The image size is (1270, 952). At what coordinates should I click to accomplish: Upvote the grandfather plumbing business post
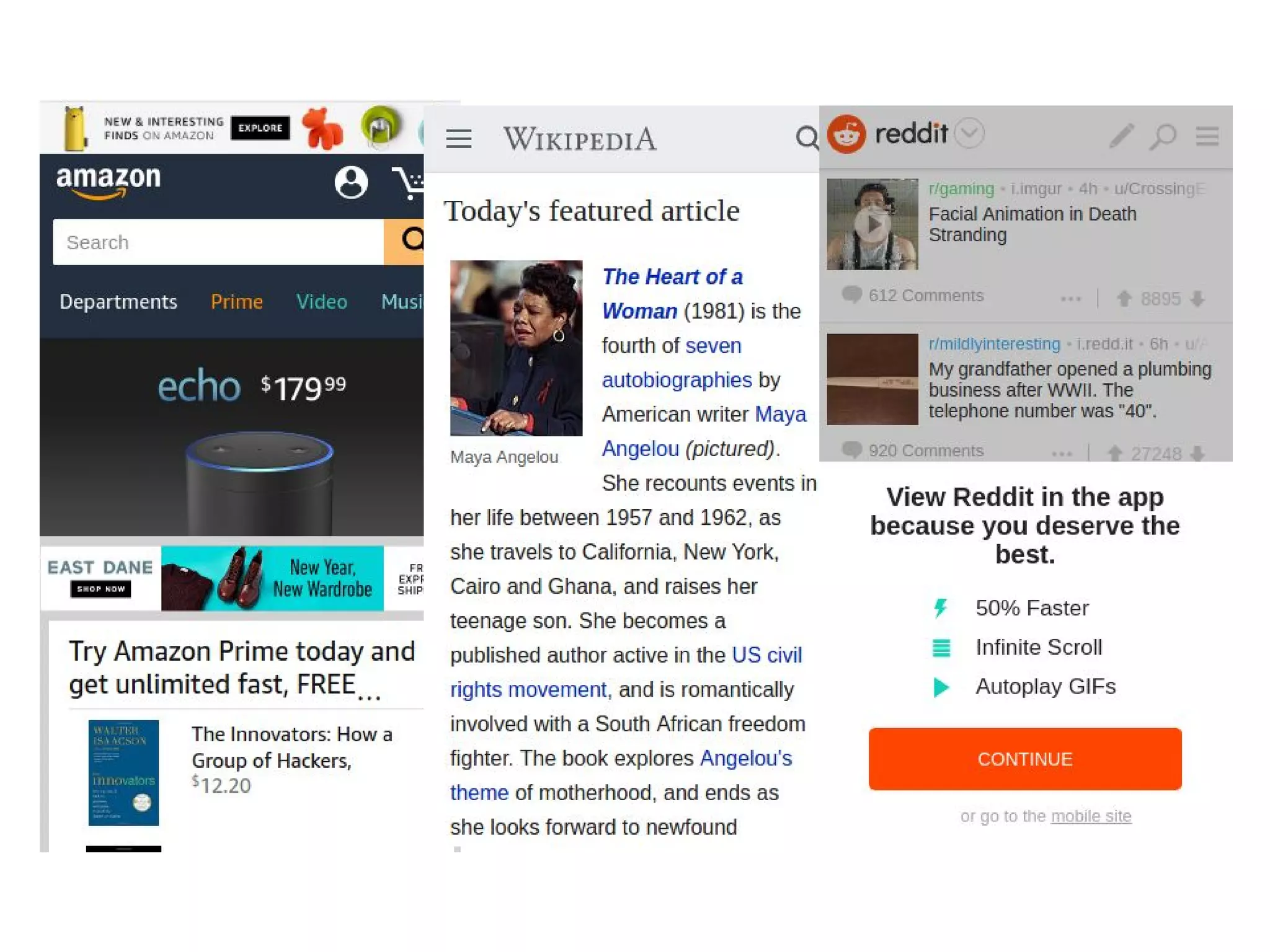coord(1114,454)
